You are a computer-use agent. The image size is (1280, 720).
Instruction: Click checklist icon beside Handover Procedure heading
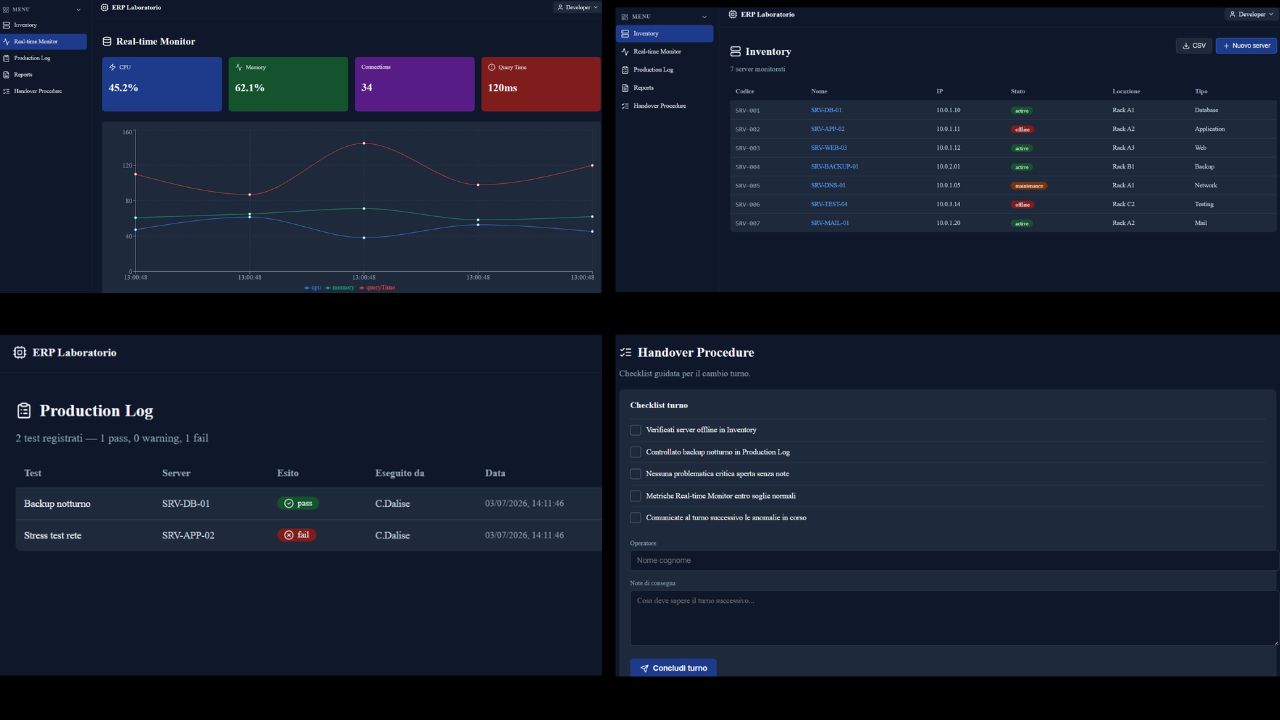[626, 352]
